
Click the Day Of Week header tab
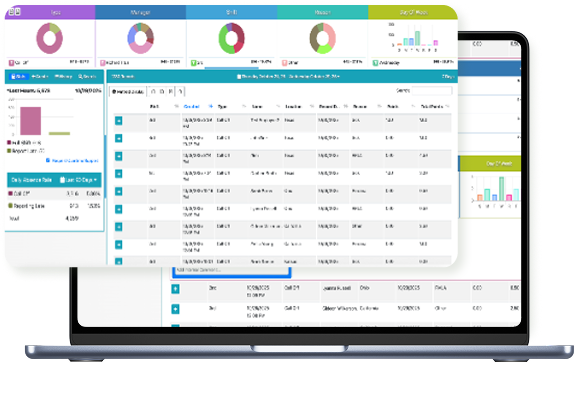[x=413, y=12]
